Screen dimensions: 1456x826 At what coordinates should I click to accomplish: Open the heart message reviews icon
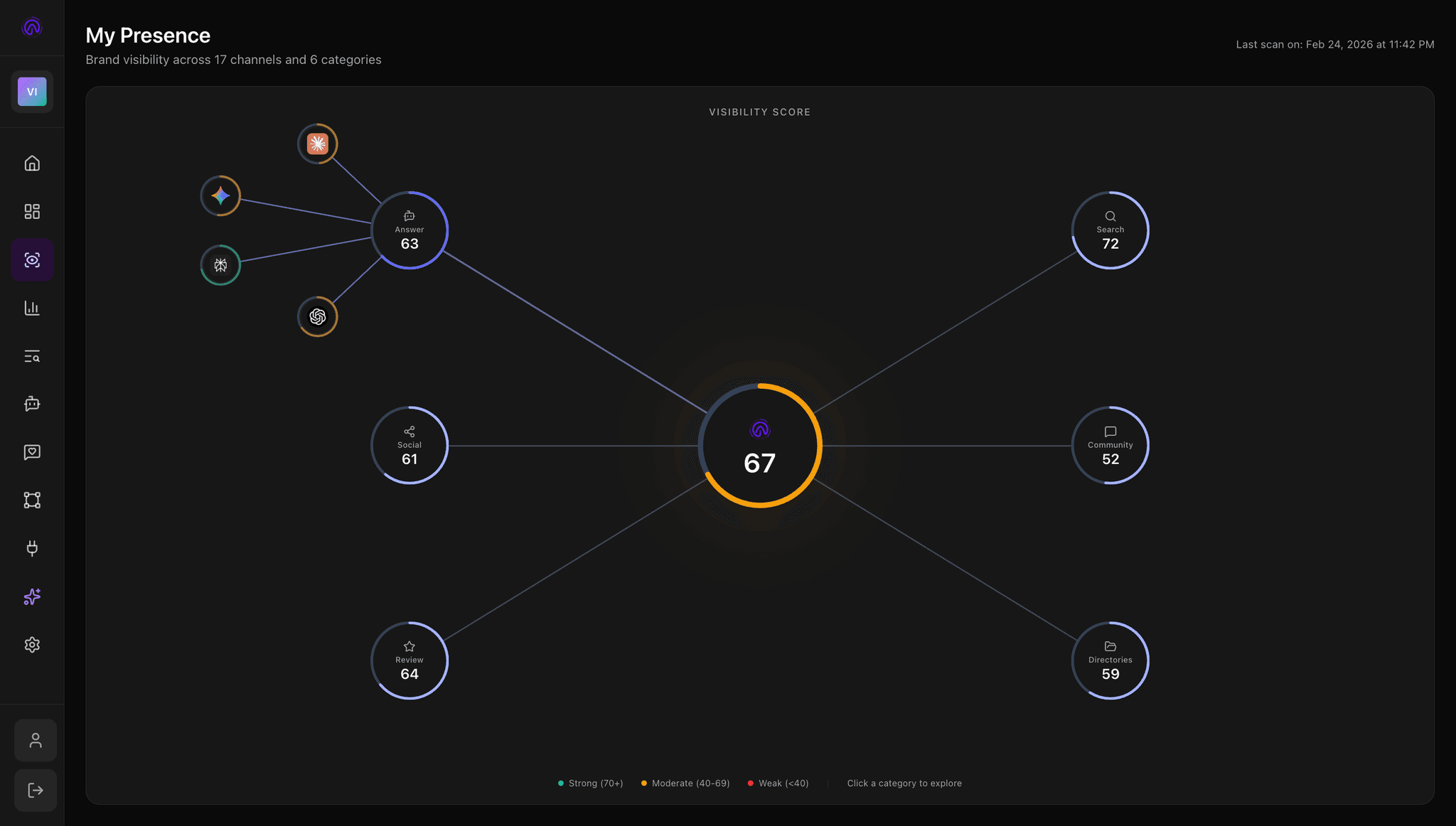[32, 452]
